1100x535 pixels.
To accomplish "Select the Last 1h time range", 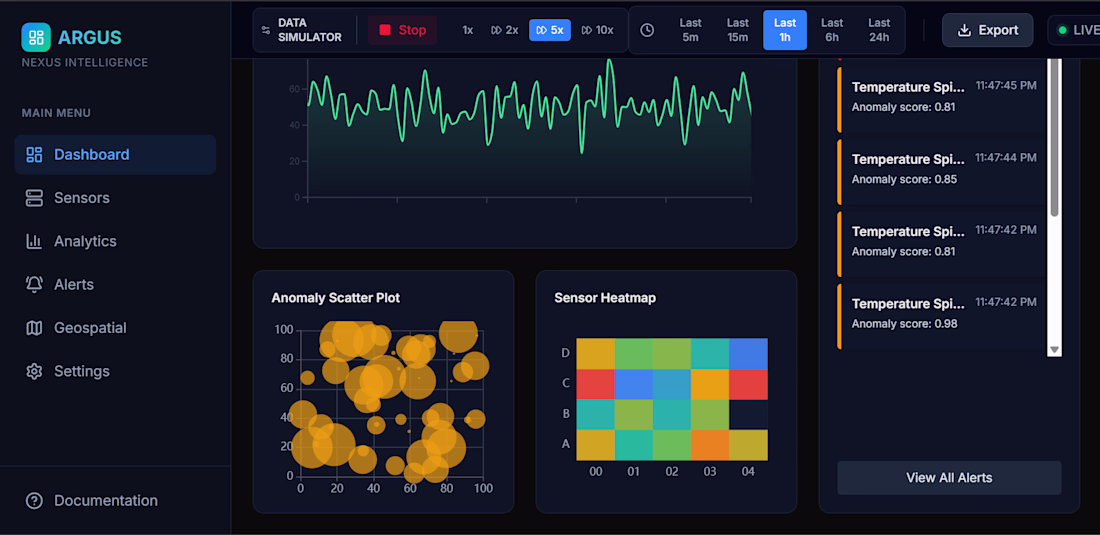I will tap(785, 30).
